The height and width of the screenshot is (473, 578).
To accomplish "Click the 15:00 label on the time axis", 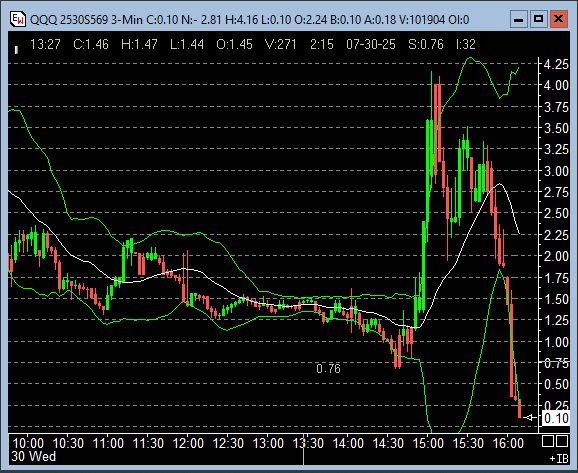I will pos(428,442).
